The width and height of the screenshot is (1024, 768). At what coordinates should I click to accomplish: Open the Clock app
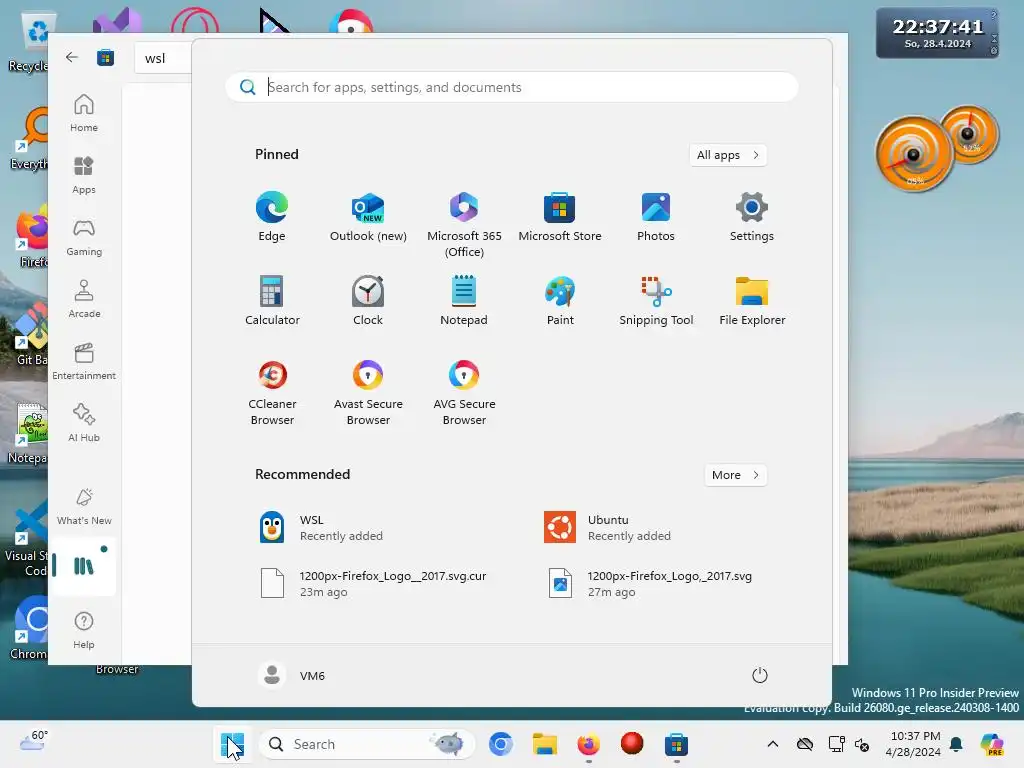tap(368, 300)
